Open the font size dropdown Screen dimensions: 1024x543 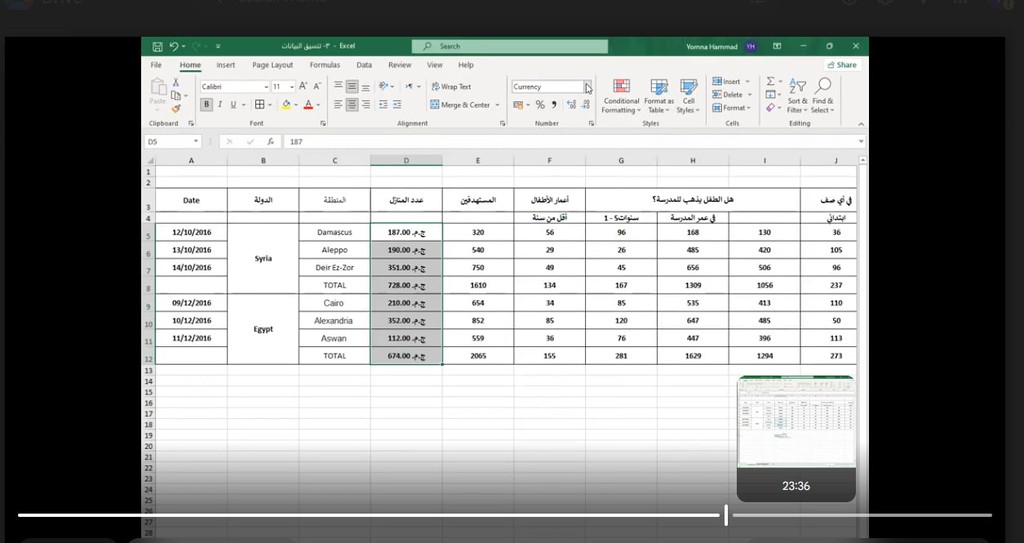291,87
